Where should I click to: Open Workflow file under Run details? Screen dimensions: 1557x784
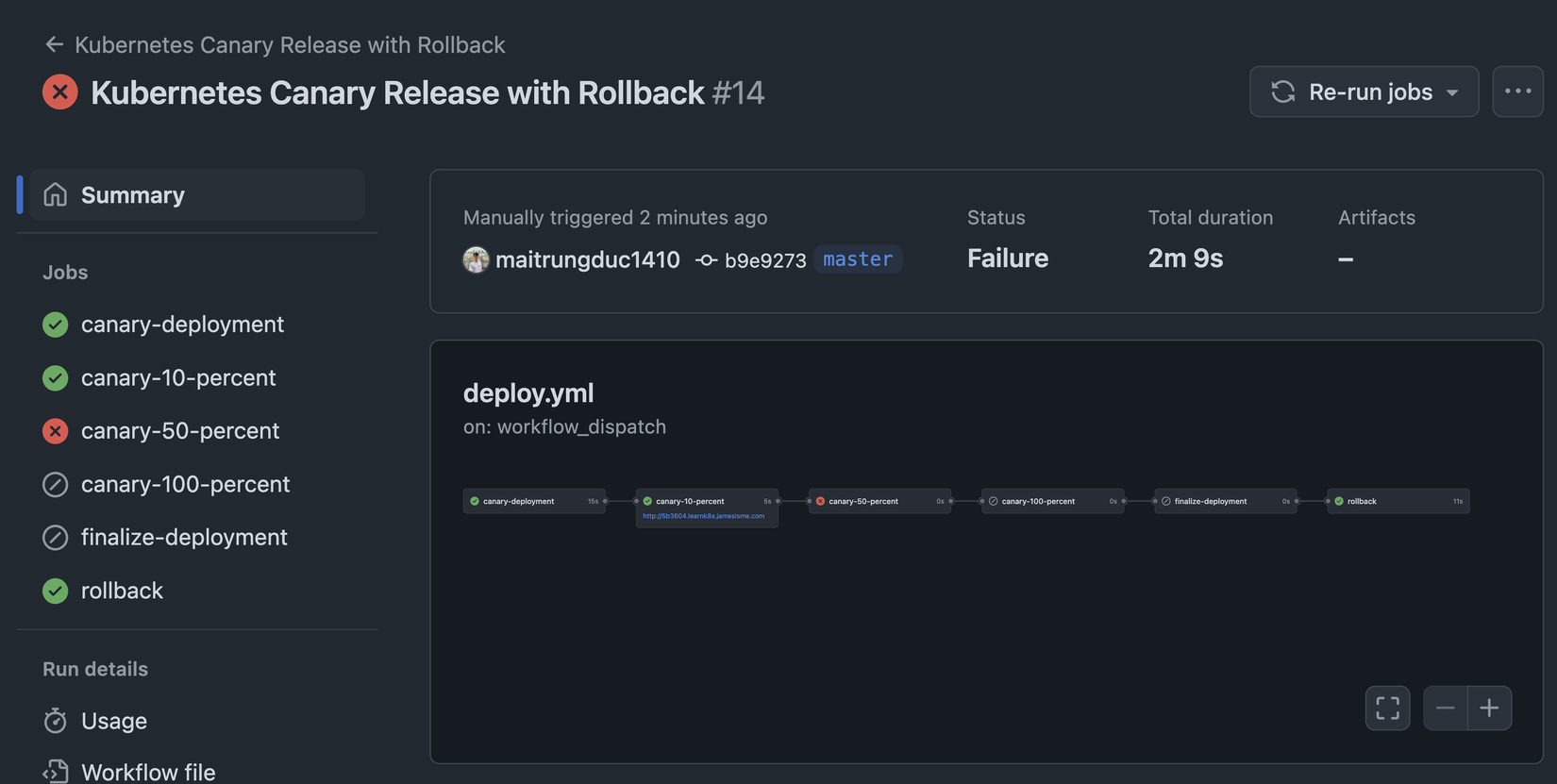[x=148, y=772]
